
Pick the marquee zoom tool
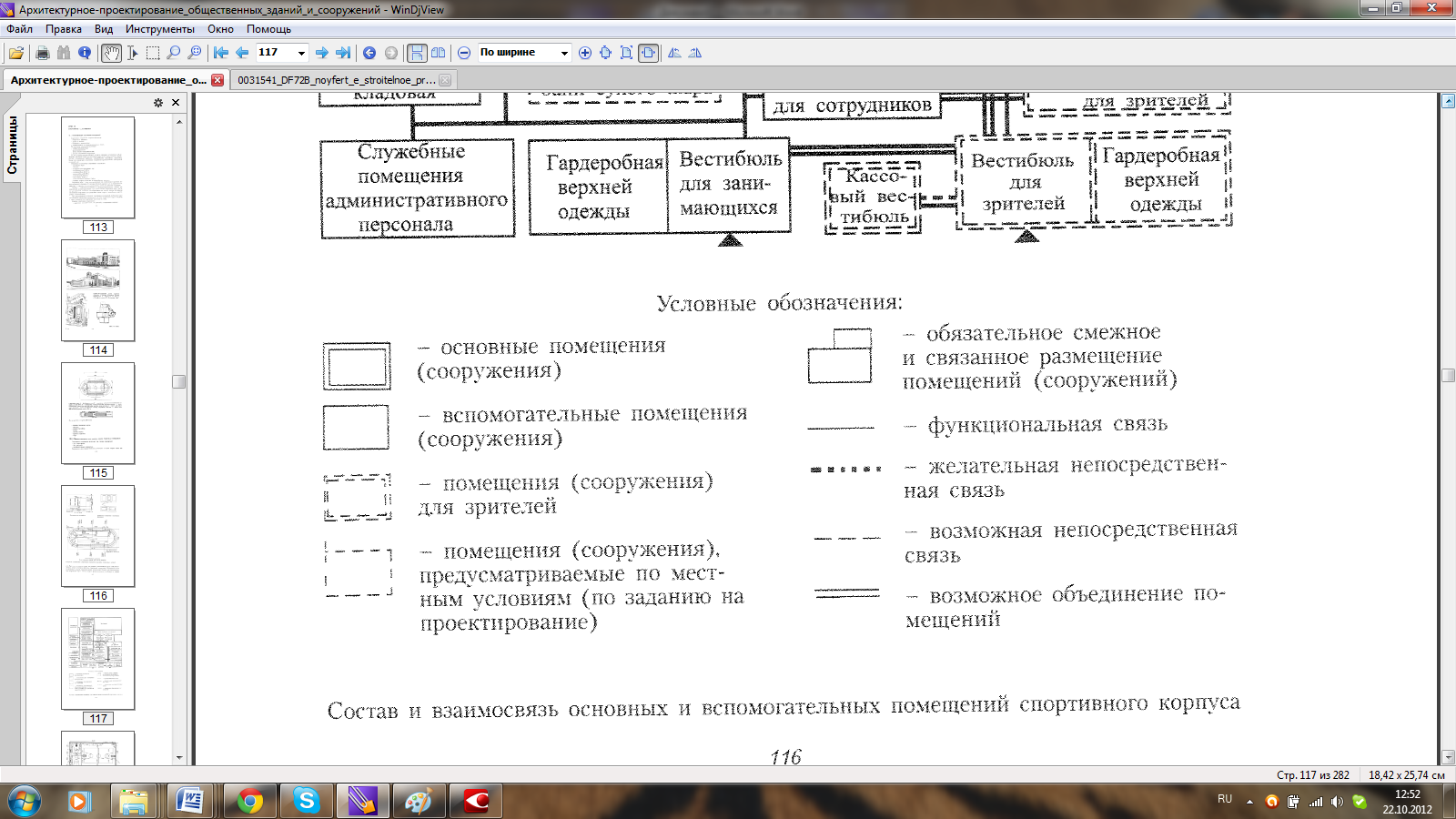point(194,53)
